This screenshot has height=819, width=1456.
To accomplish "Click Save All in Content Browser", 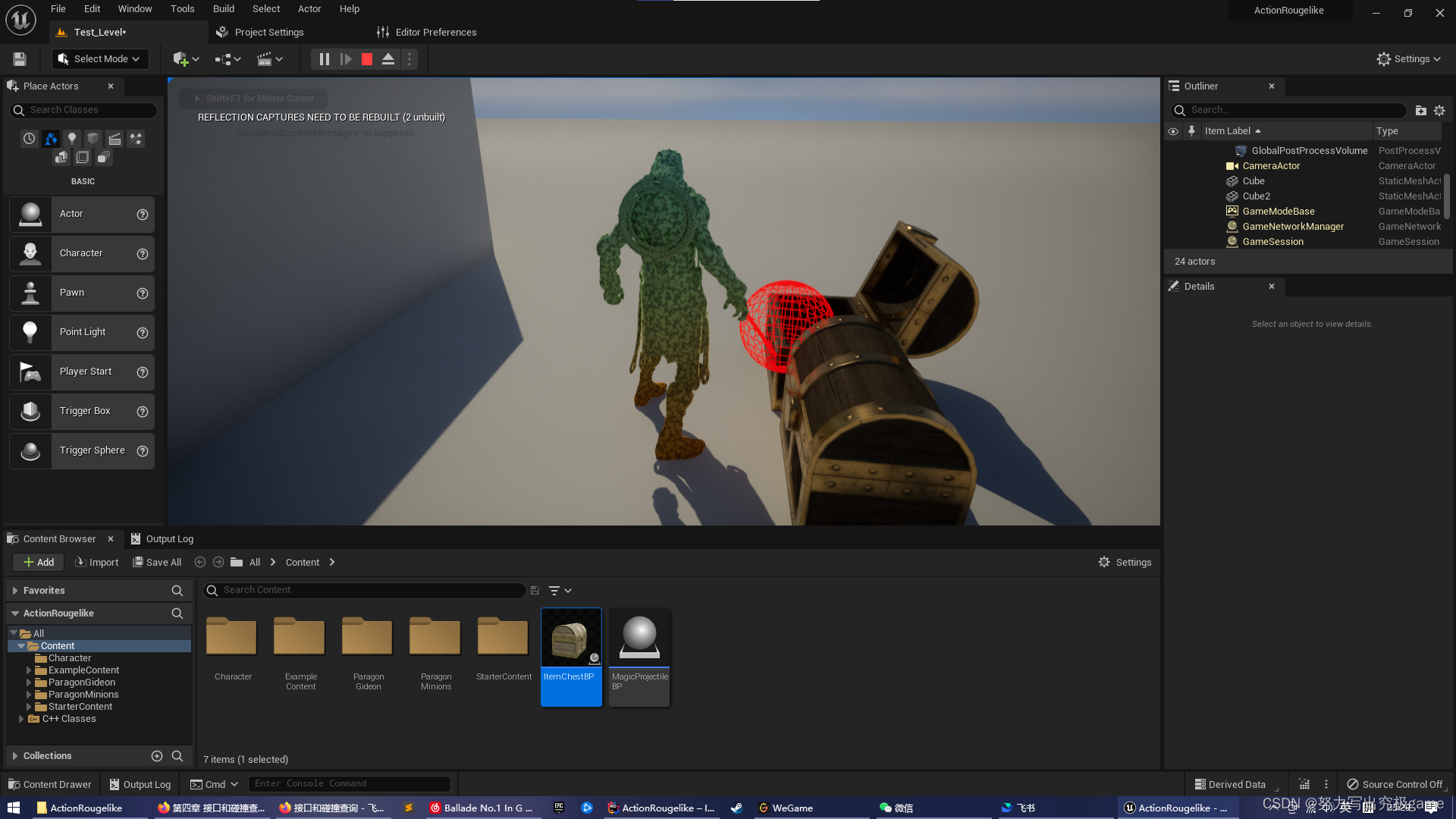I will pos(157,563).
